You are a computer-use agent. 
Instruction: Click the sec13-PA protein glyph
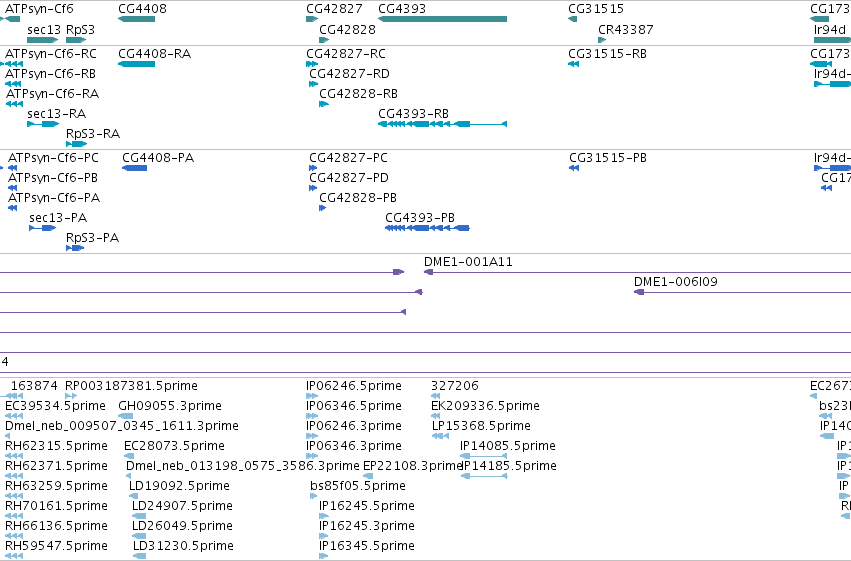42,228
